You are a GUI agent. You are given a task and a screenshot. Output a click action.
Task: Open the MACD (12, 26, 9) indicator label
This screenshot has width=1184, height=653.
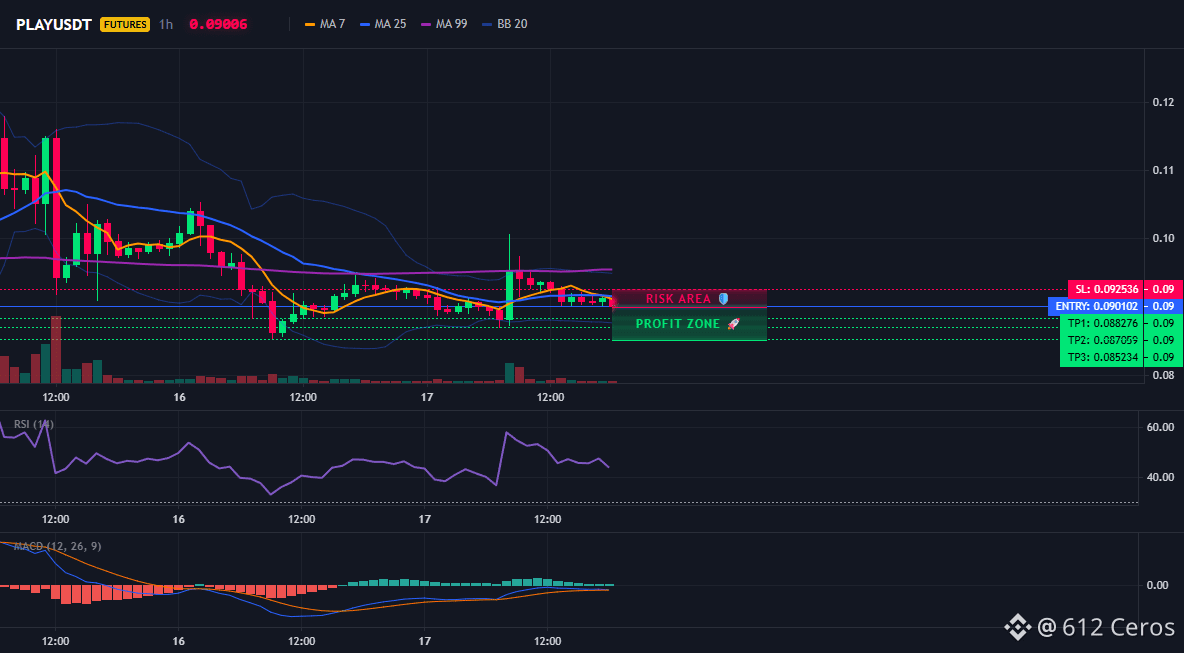tap(57, 546)
